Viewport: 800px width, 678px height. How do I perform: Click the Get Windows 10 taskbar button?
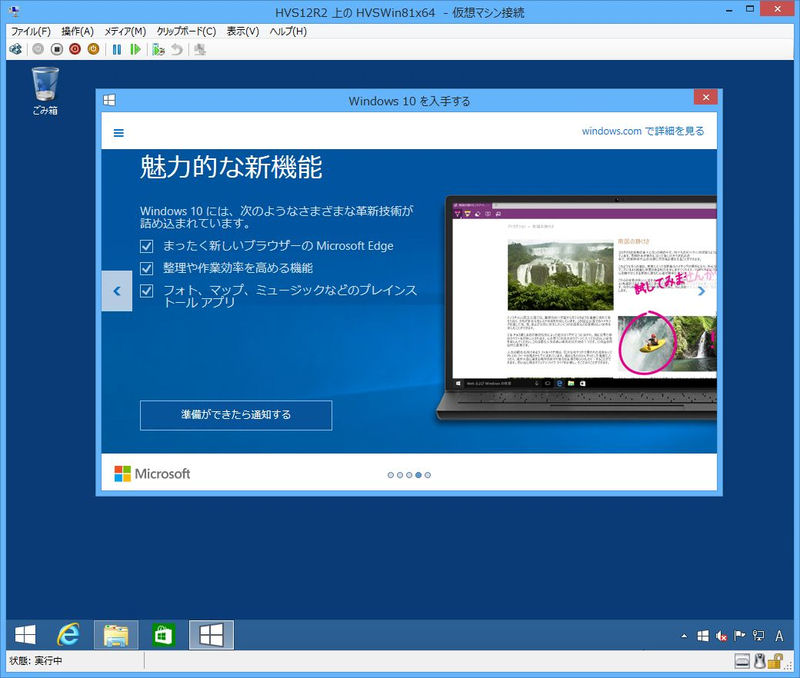click(x=211, y=635)
